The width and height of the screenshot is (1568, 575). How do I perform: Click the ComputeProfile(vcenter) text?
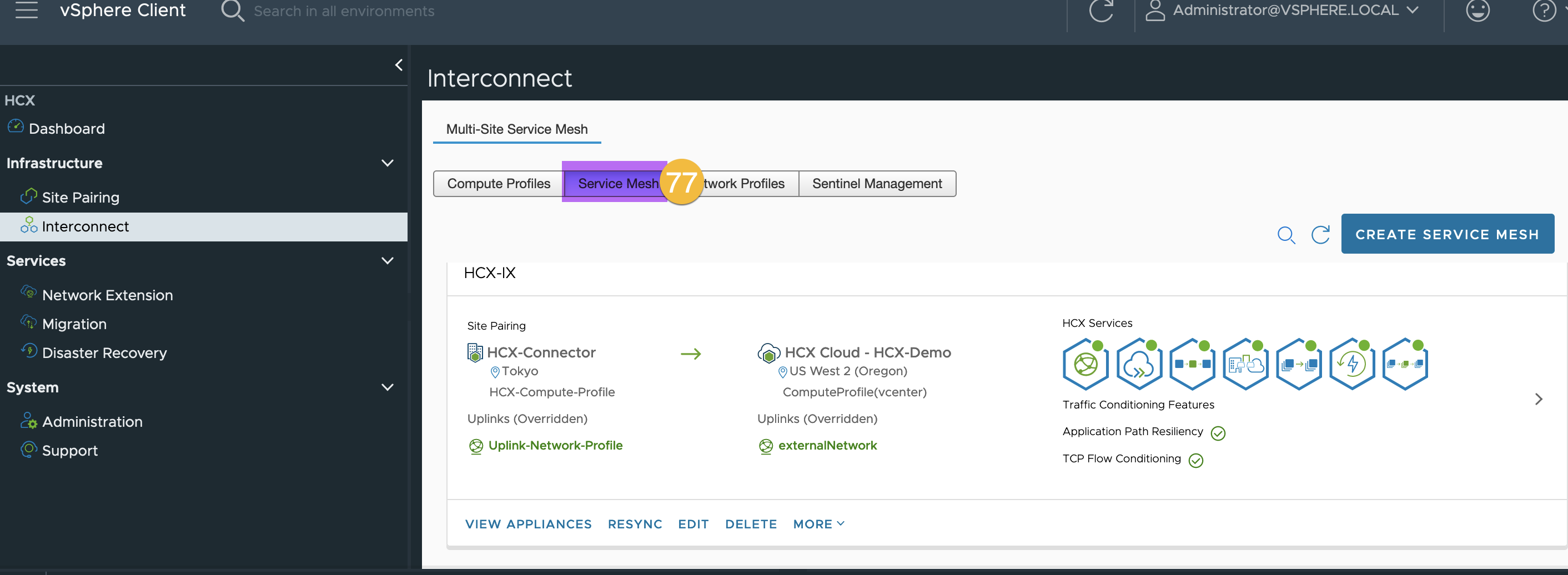855,392
